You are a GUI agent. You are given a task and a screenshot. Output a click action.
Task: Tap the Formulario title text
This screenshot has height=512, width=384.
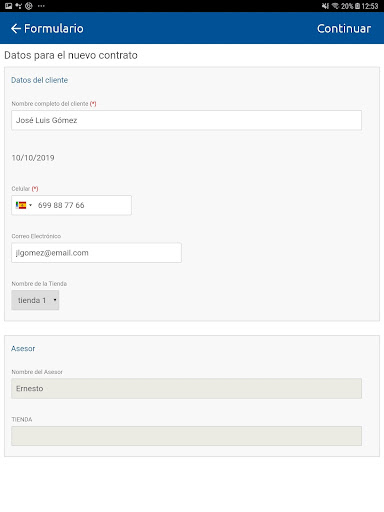[x=54, y=29]
